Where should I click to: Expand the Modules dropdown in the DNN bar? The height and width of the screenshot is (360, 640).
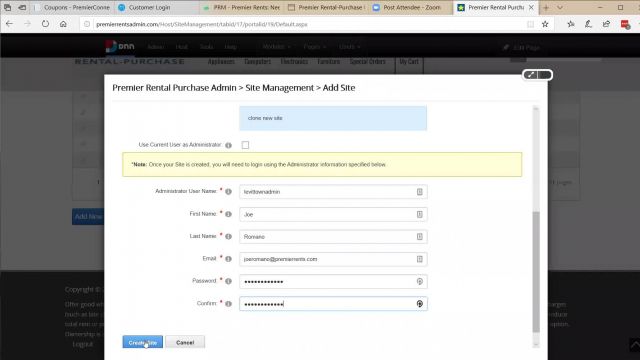276,47
